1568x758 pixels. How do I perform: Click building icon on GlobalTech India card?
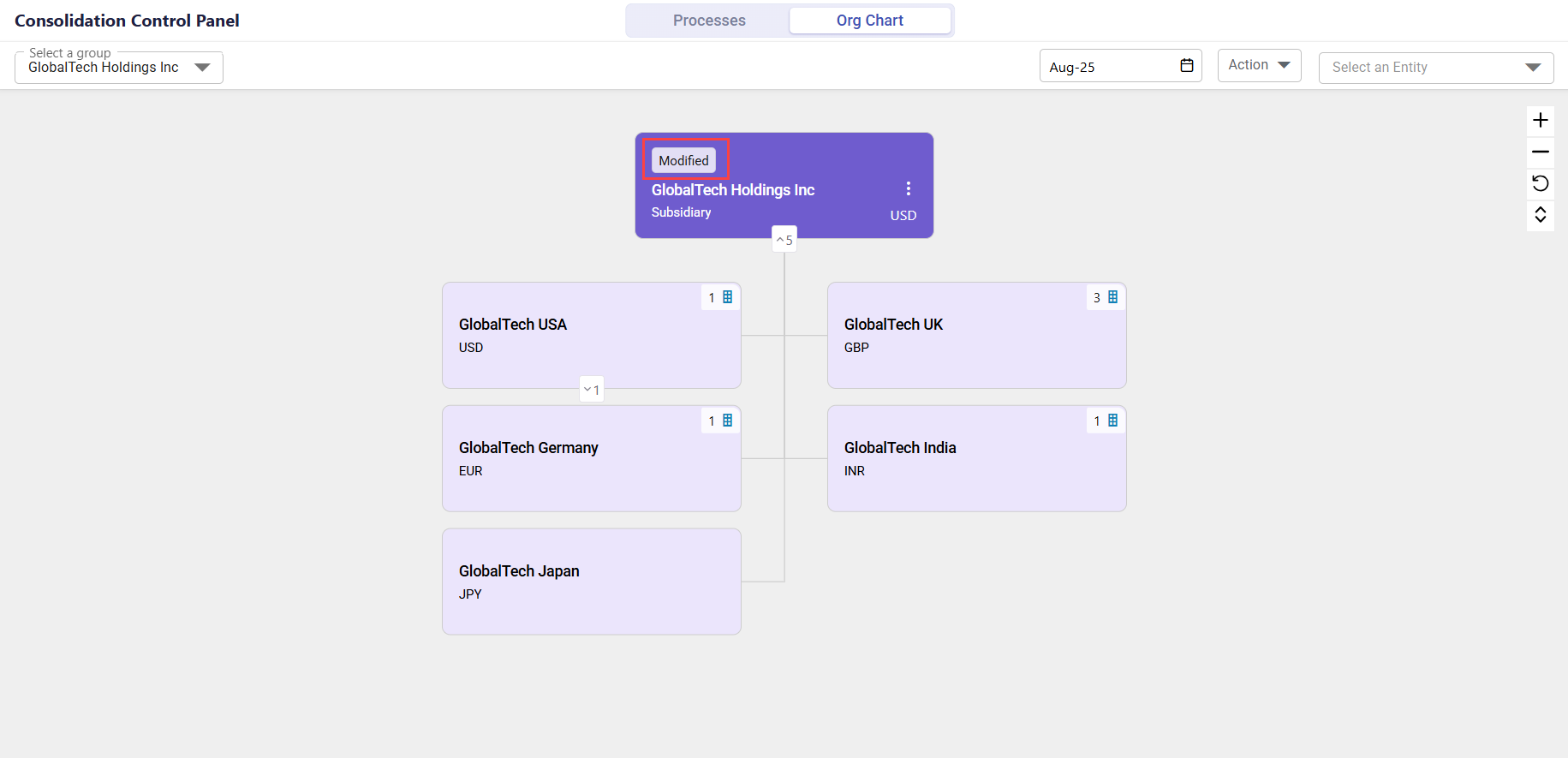1112,421
